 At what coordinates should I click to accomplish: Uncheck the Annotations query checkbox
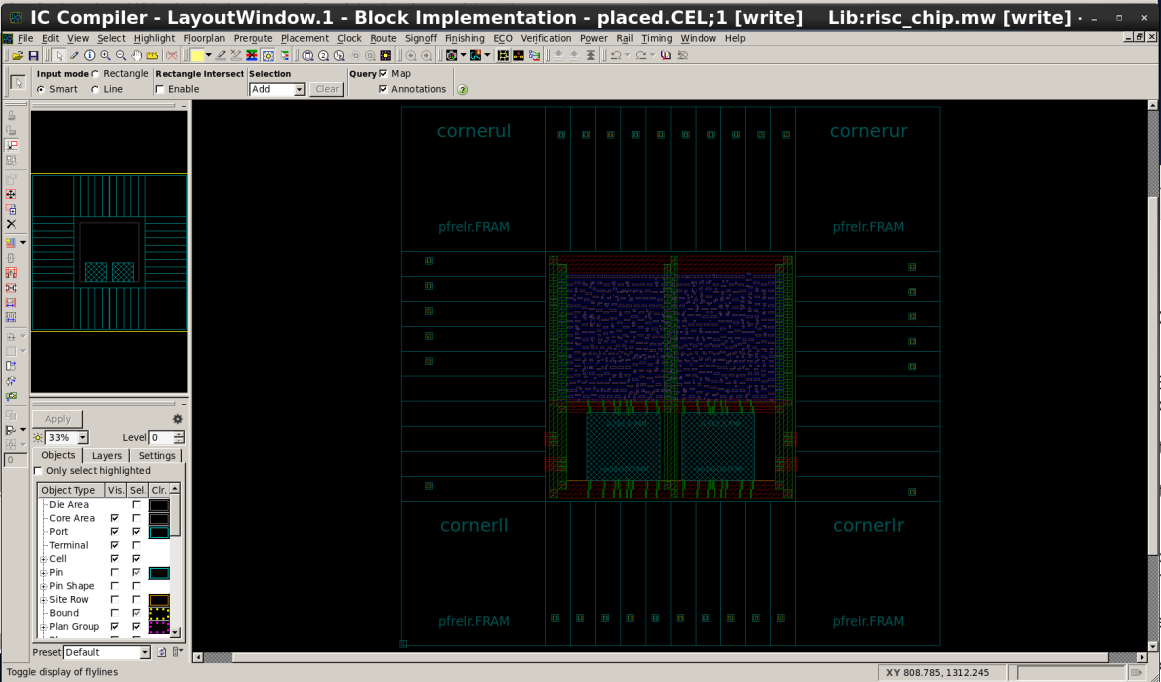(x=381, y=88)
